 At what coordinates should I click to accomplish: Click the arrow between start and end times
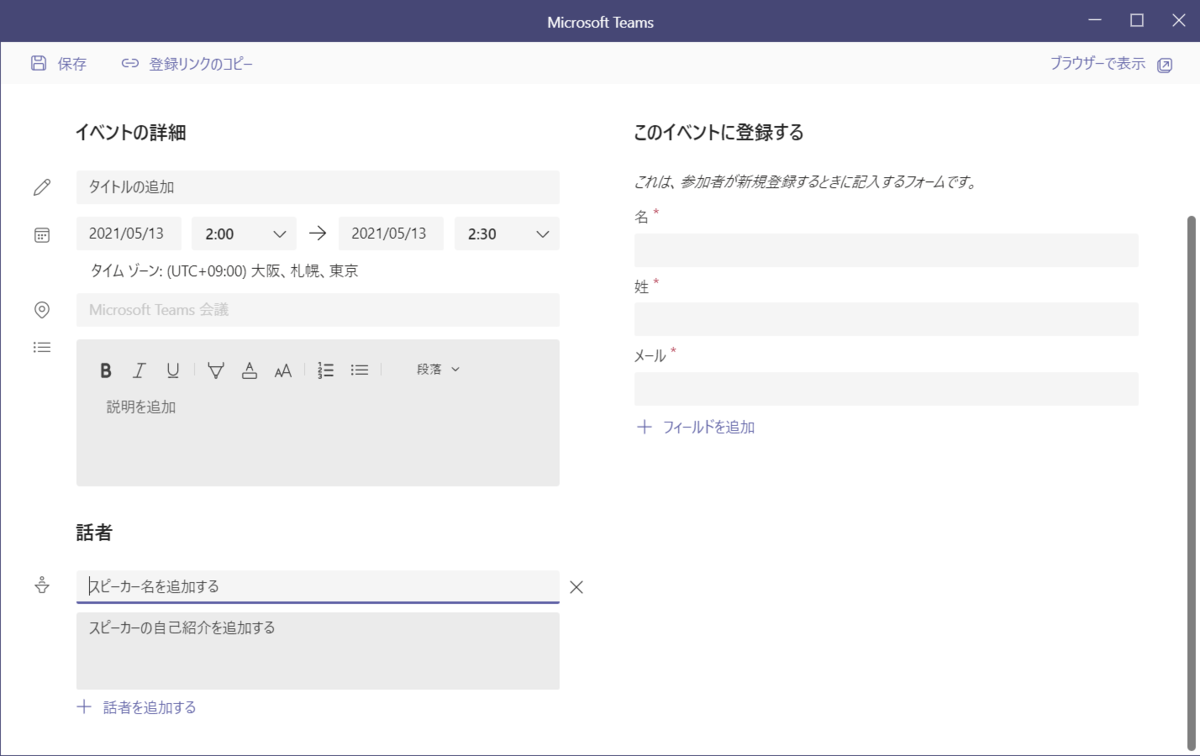coord(318,234)
